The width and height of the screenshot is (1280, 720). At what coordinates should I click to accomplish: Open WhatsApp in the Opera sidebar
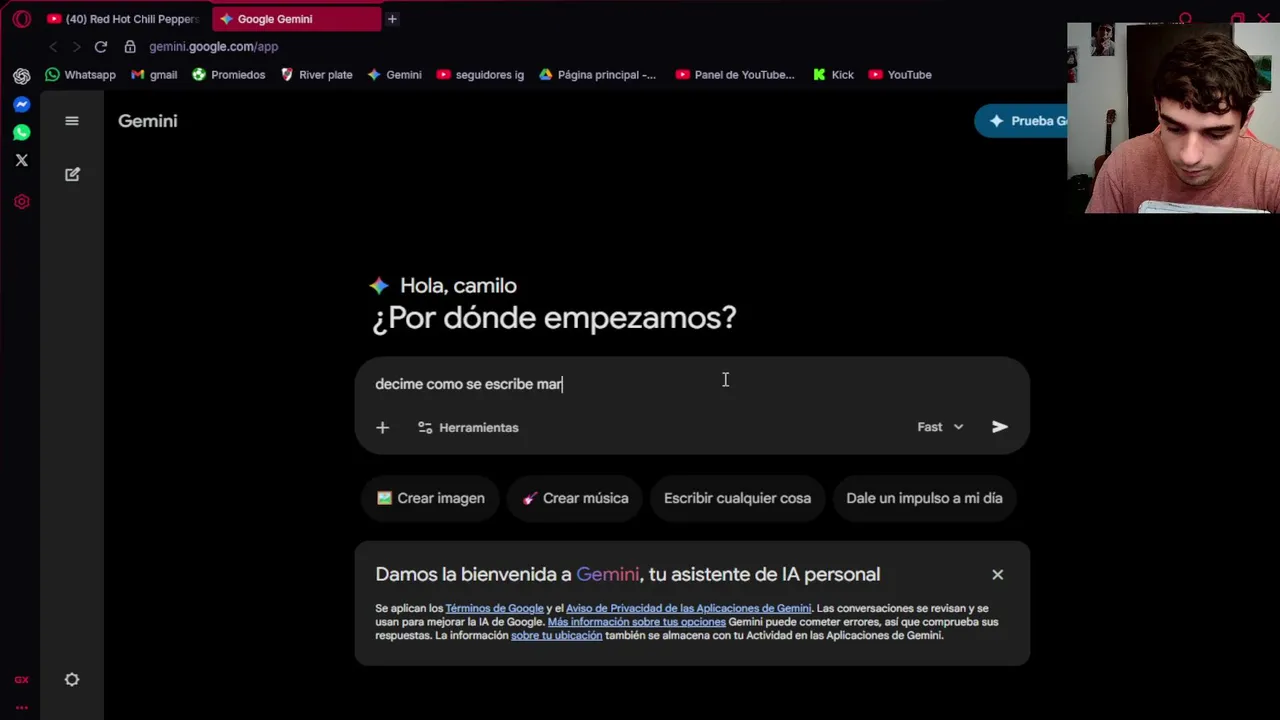point(21,132)
